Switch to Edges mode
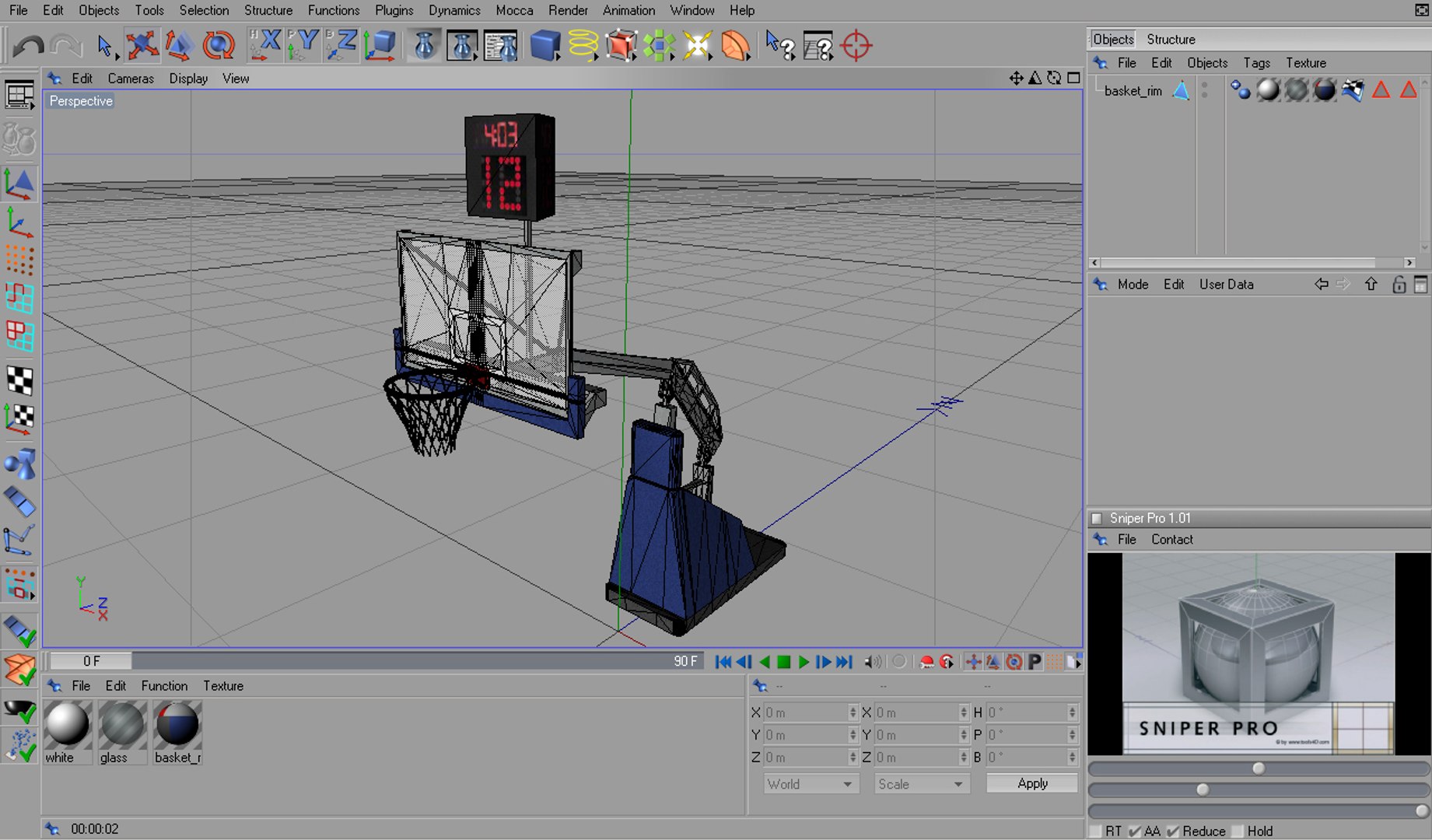Screen dimensions: 1432x840 point(19,298)
